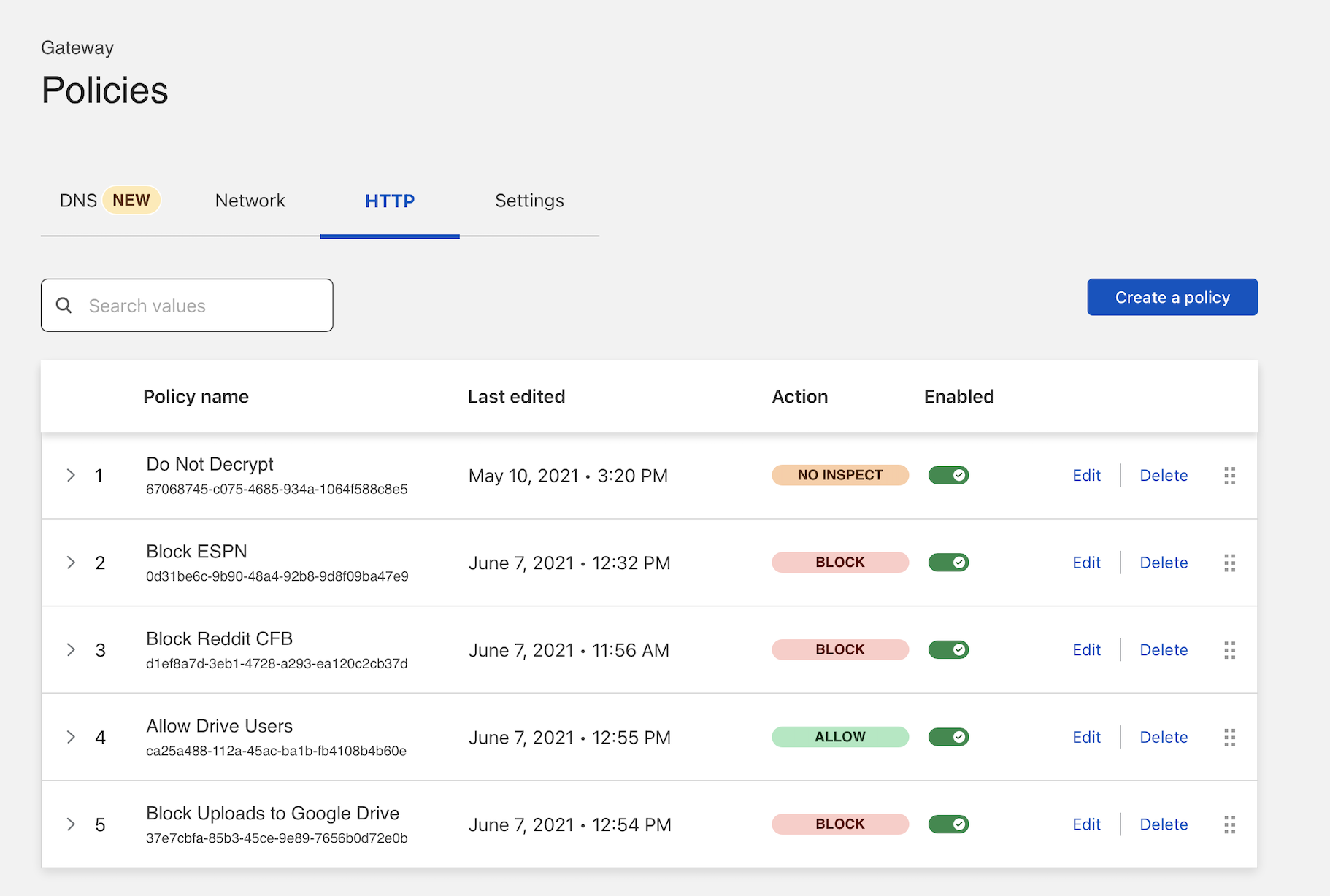Edit the Block ESPN policy
Image resolution: width=1330 pixels, height=896 pixels.
click(x=1086, y=563)
